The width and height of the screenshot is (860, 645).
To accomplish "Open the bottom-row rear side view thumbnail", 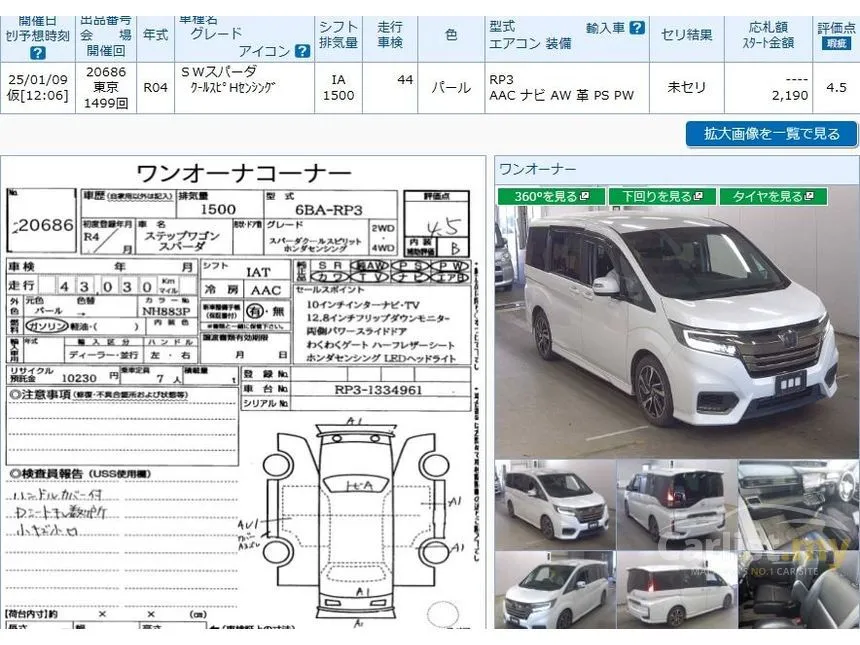I will (677, 590).
